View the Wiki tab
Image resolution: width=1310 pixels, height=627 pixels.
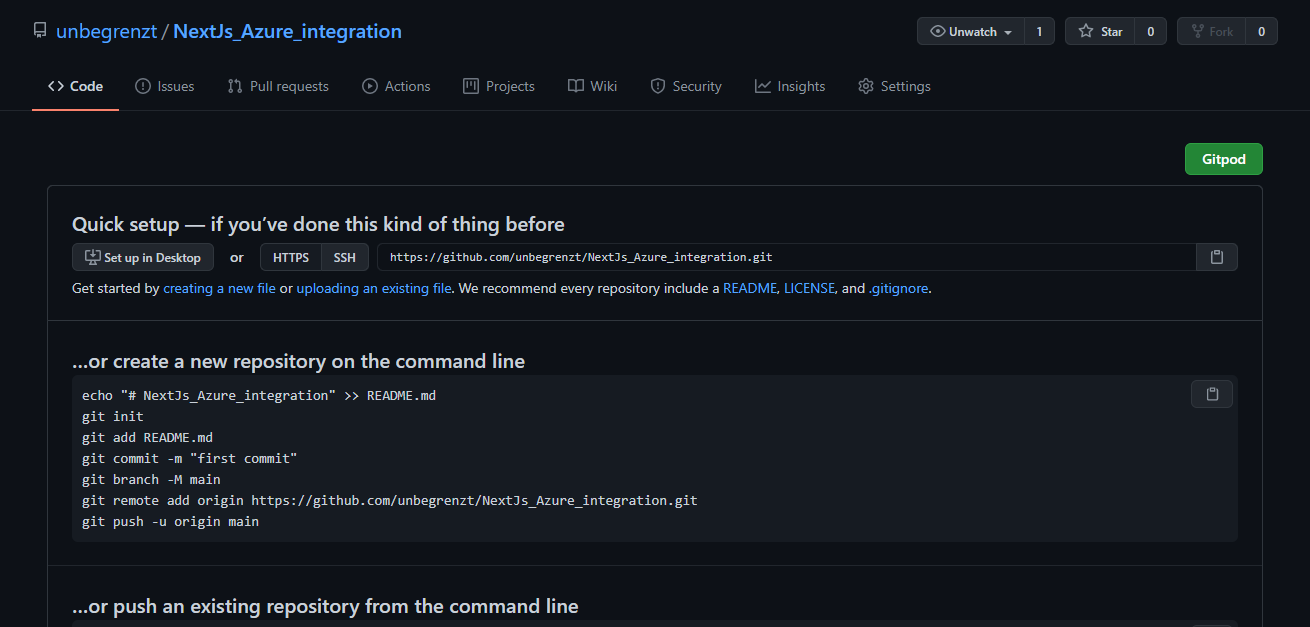point(592,86)
